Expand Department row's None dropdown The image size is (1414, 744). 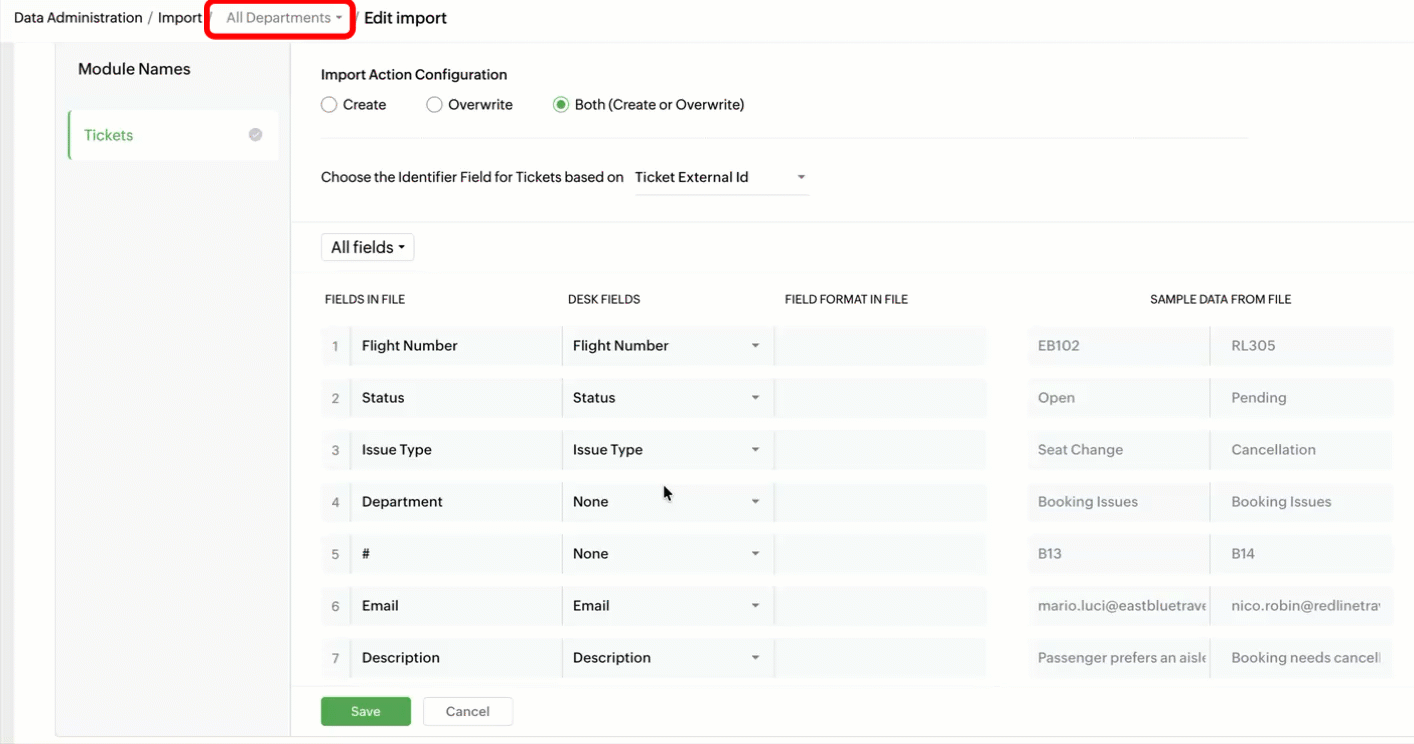pos(666,502)
